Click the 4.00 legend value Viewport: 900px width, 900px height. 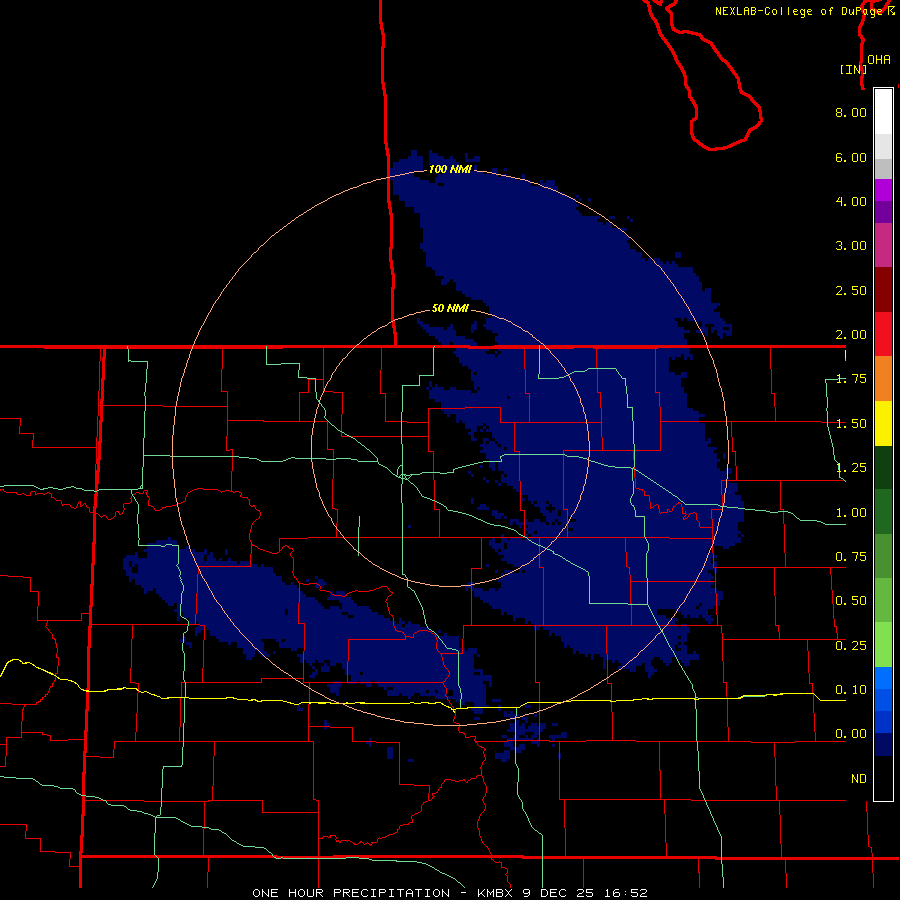point(851,201)
